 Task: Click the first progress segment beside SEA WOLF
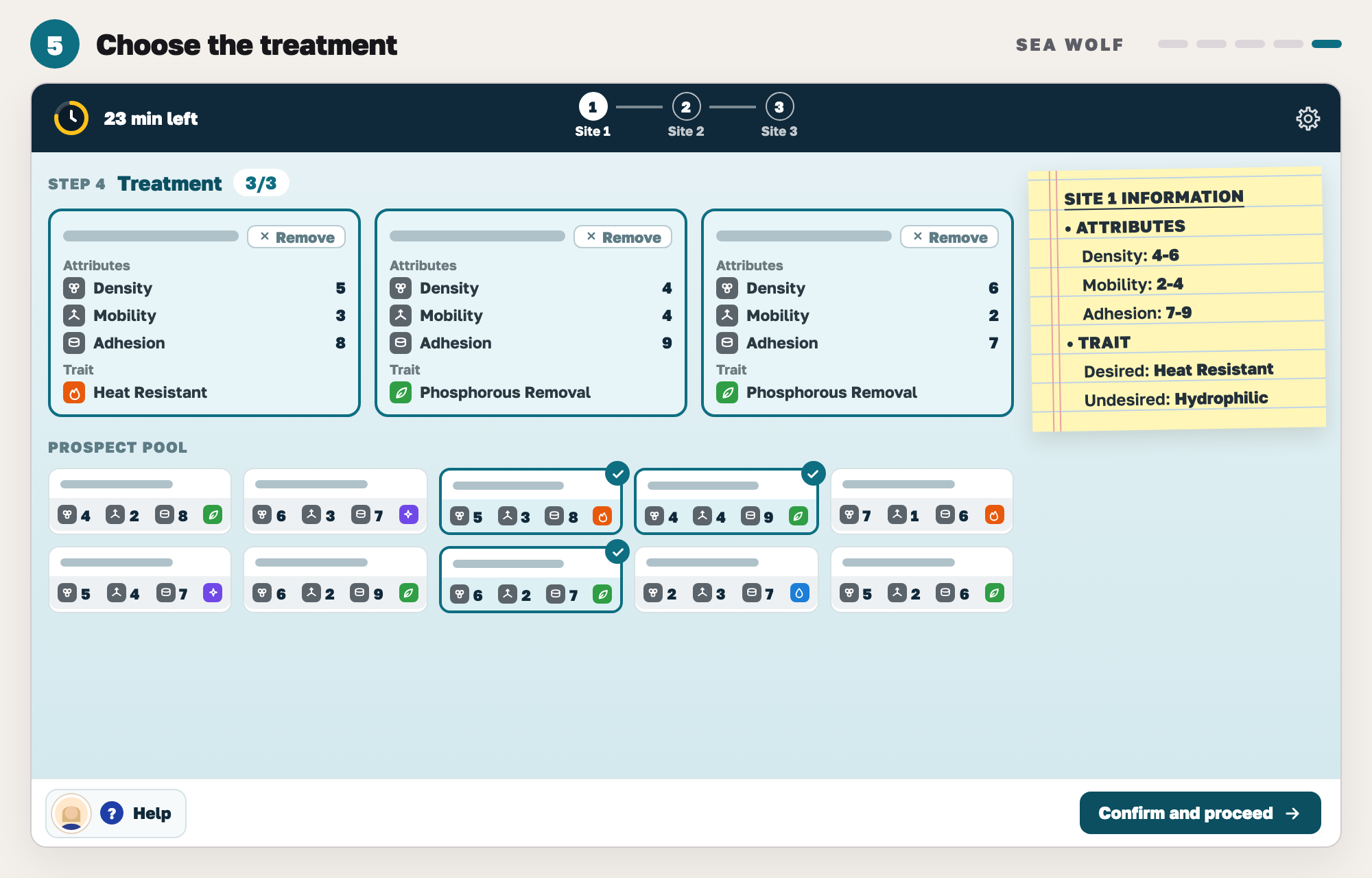pyautogui.click(x=1172, y=44)
